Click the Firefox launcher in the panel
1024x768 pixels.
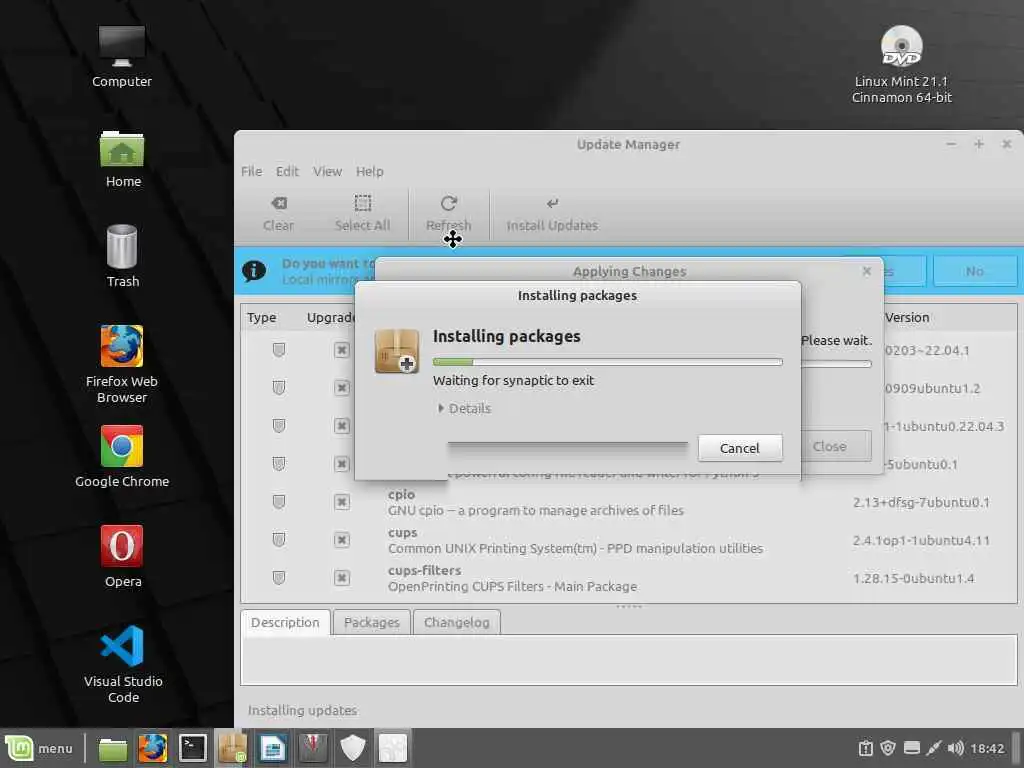(x=153, y=748)
